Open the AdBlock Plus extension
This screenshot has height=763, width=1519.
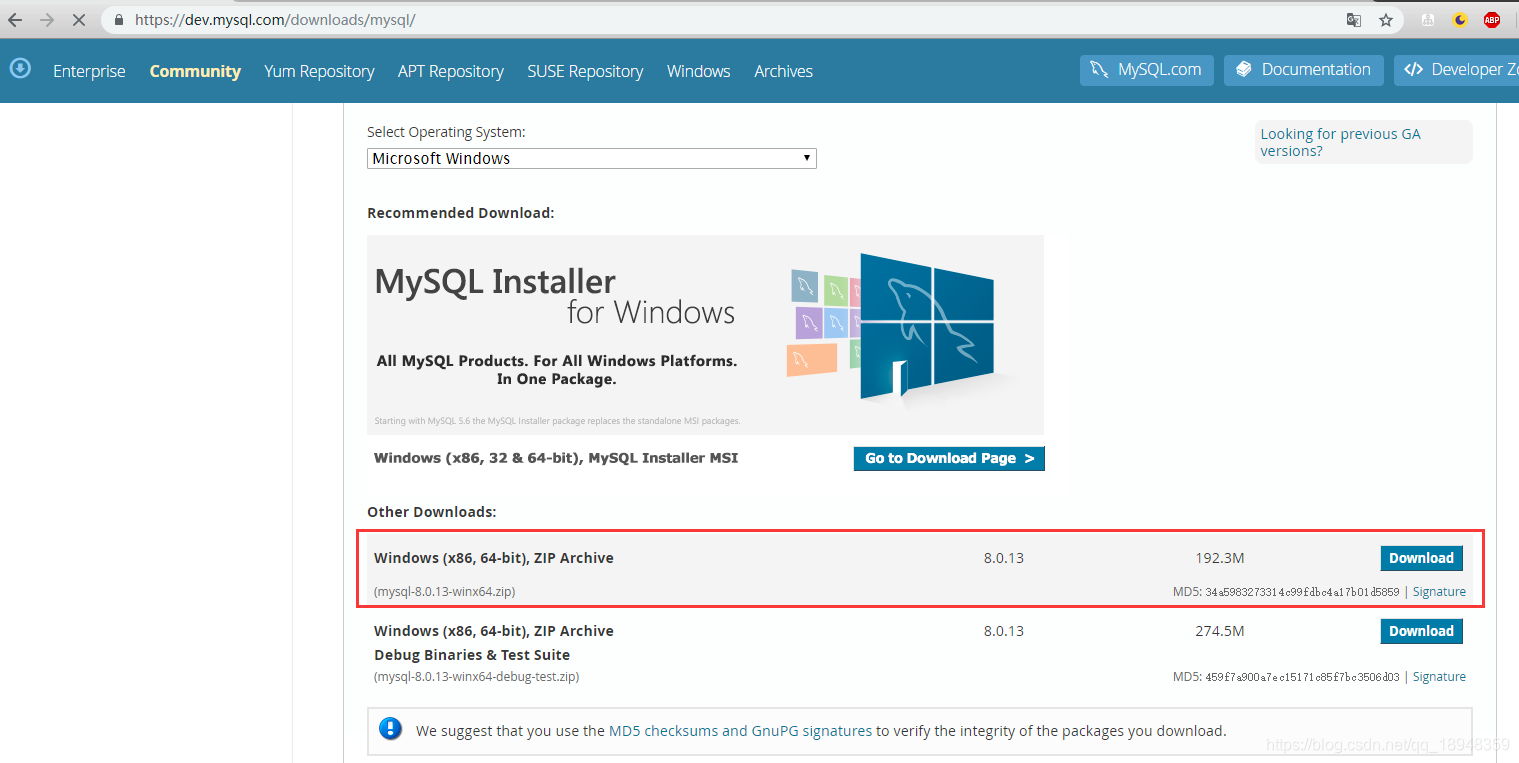(x=1492, y=20)
